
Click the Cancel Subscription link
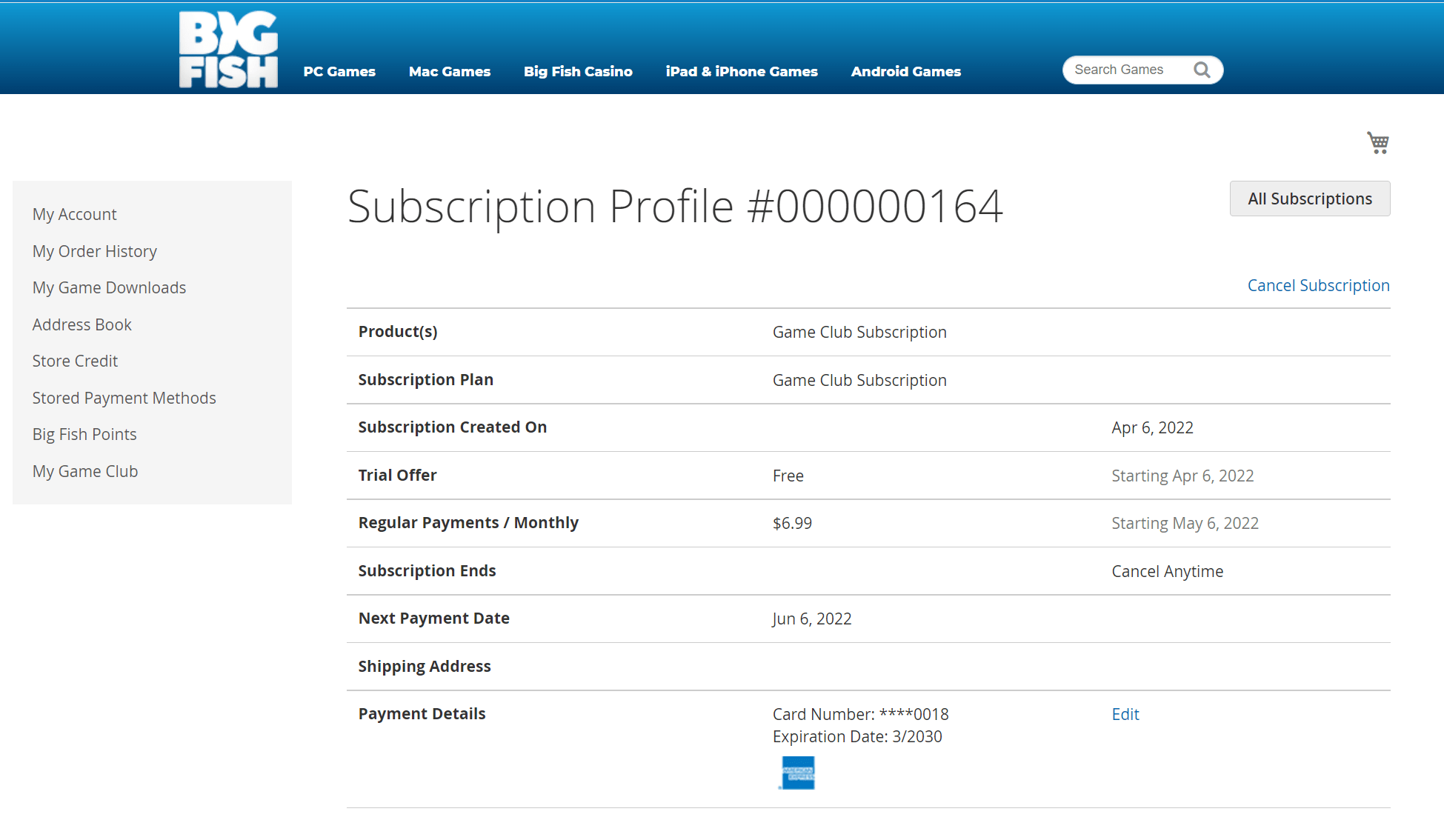[x=1318, y=285]
